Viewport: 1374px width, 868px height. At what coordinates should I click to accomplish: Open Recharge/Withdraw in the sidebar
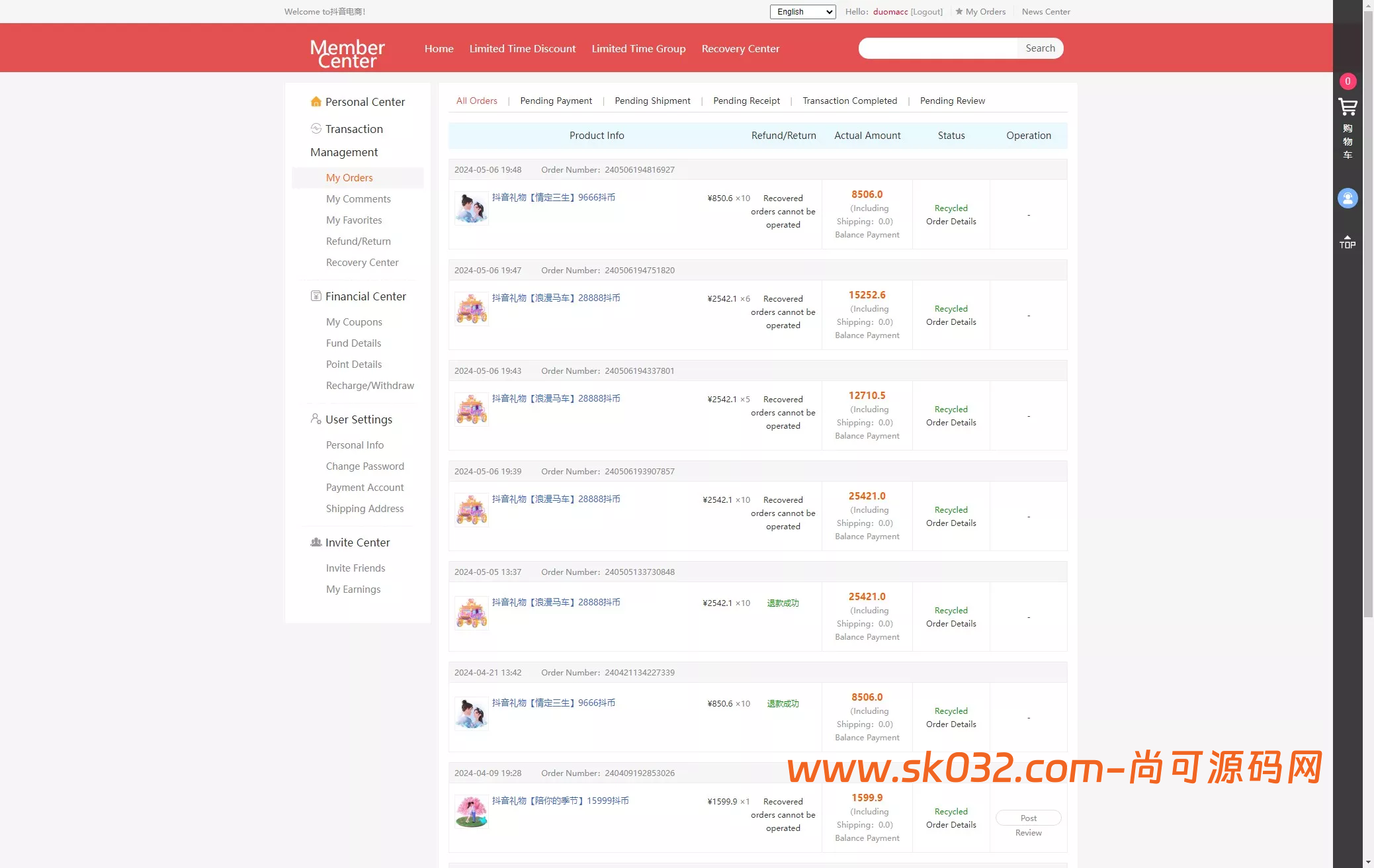(x=370, y=386)
